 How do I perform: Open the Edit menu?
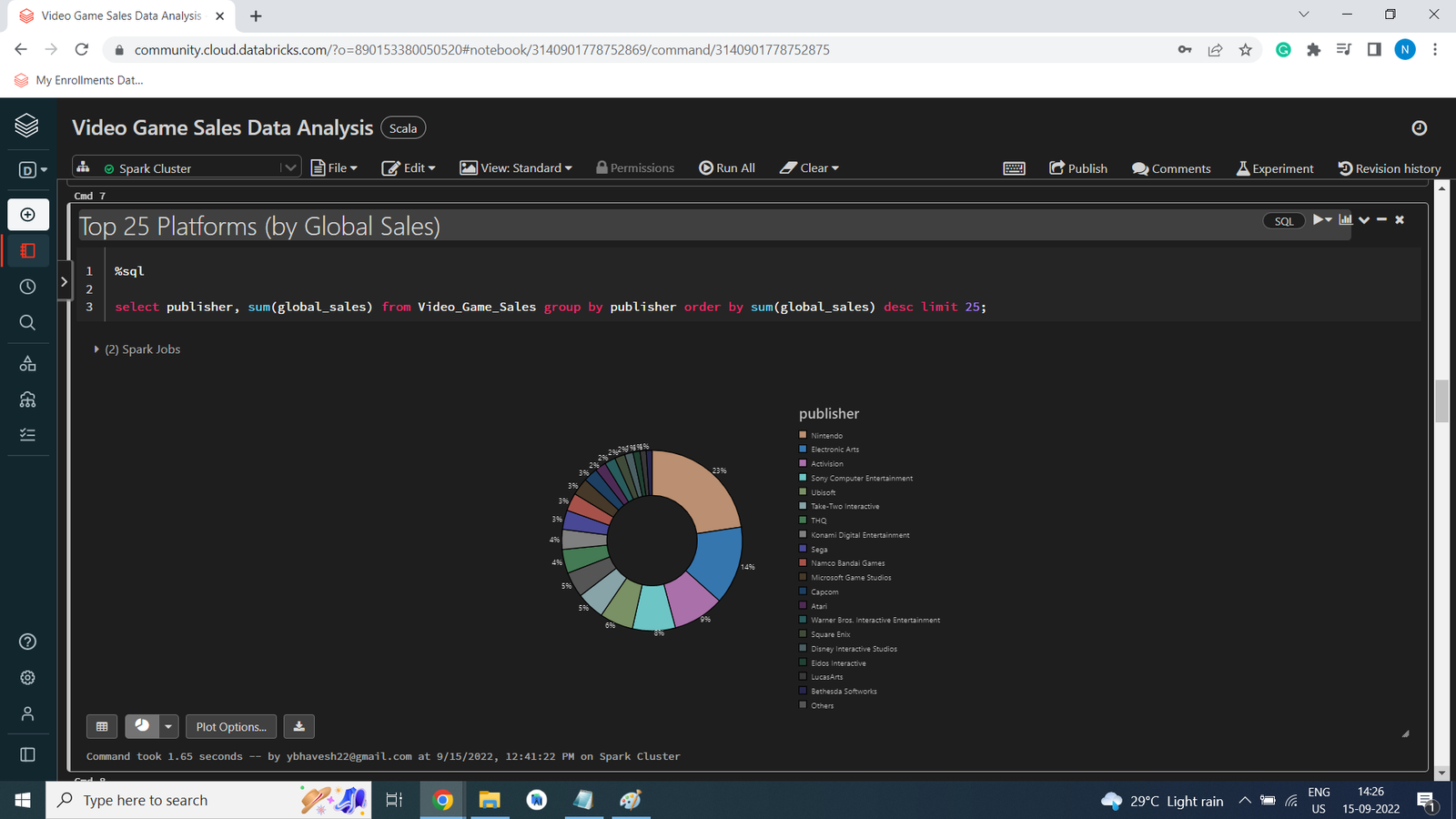pos(409,167)
